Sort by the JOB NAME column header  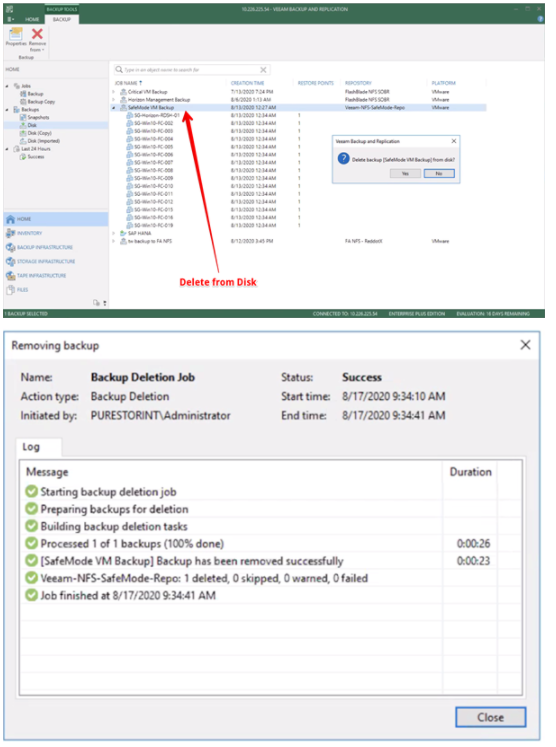128,83
